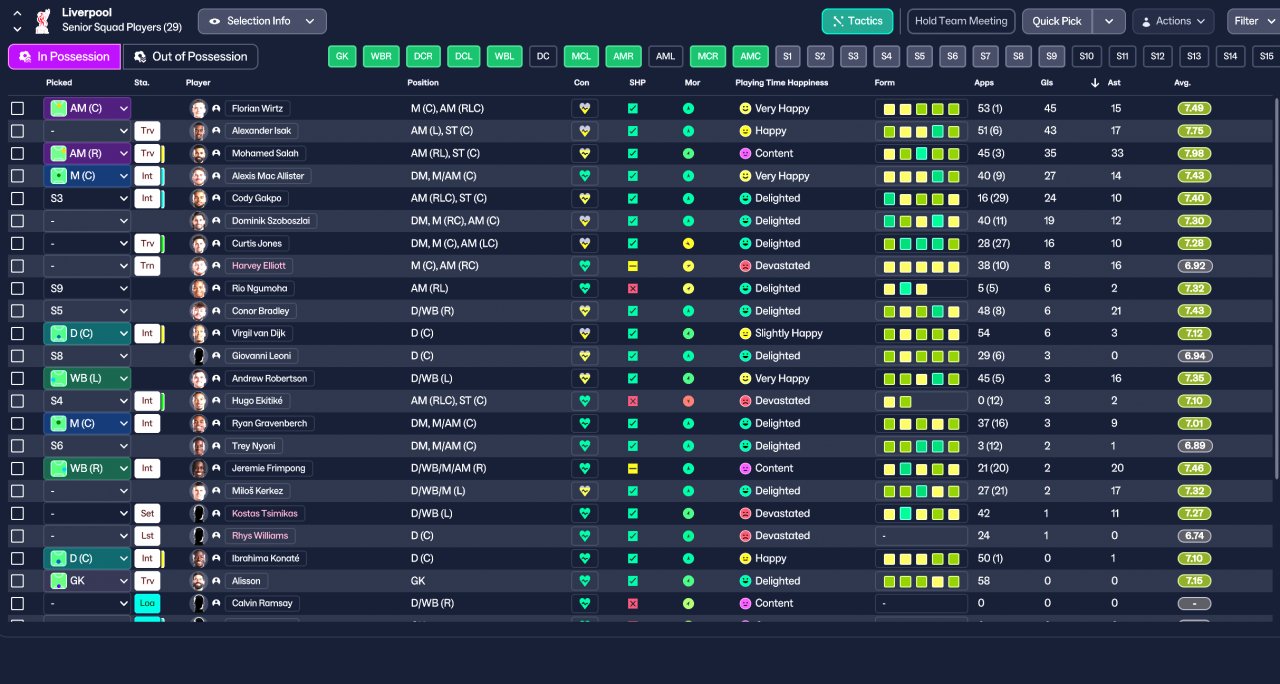The width and height of the screenshot is (1280, 684).
Task: Click Alexis Mac Allister's contract heart icon
Action: click(x=585, y=176)
